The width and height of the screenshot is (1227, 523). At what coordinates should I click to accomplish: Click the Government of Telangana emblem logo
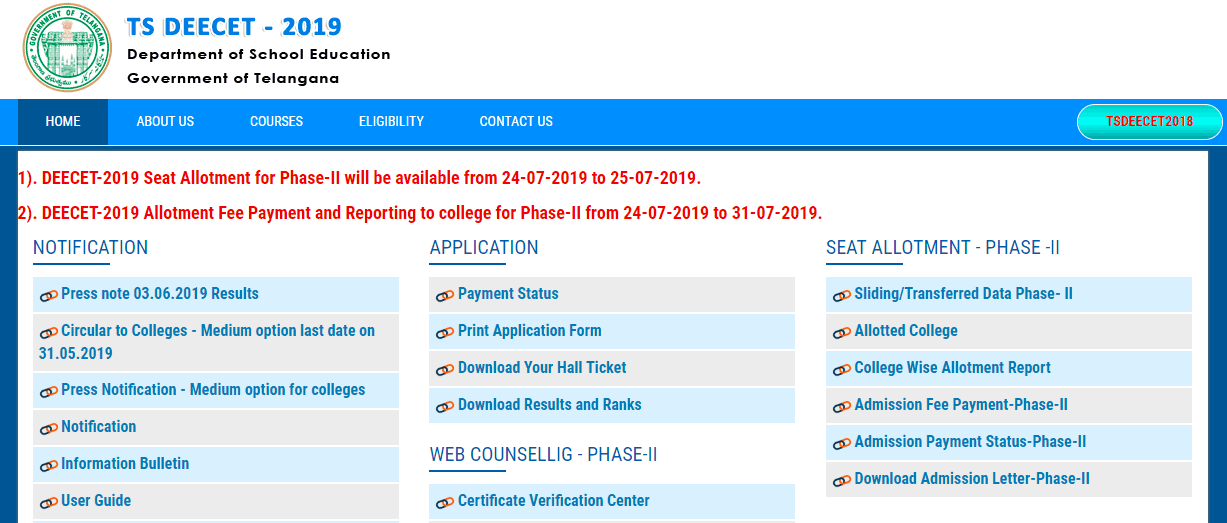pos(67,48)
